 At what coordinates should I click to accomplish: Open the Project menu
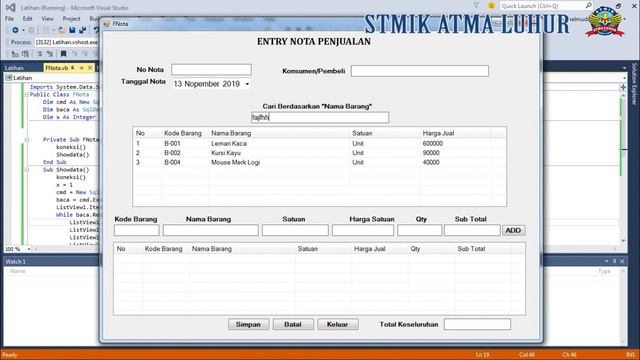click(71, 19)
